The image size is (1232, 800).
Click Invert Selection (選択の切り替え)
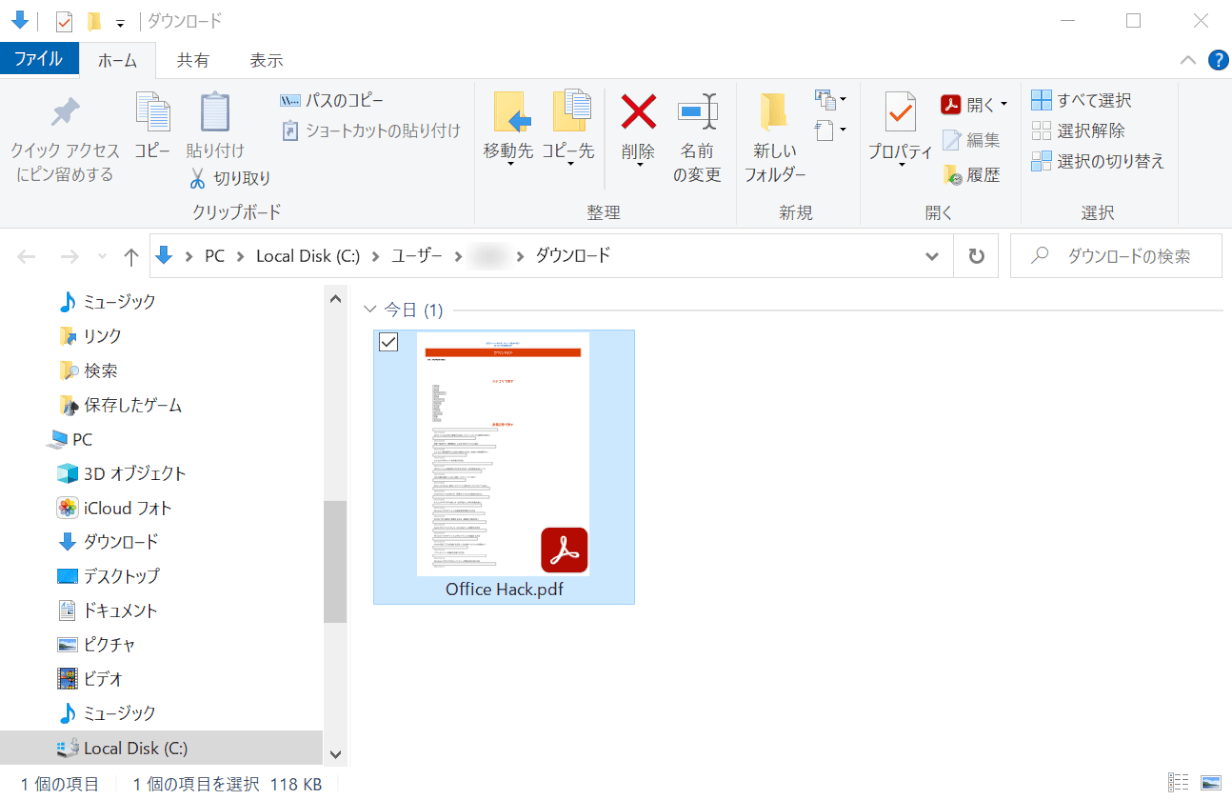click(1098, 161)
